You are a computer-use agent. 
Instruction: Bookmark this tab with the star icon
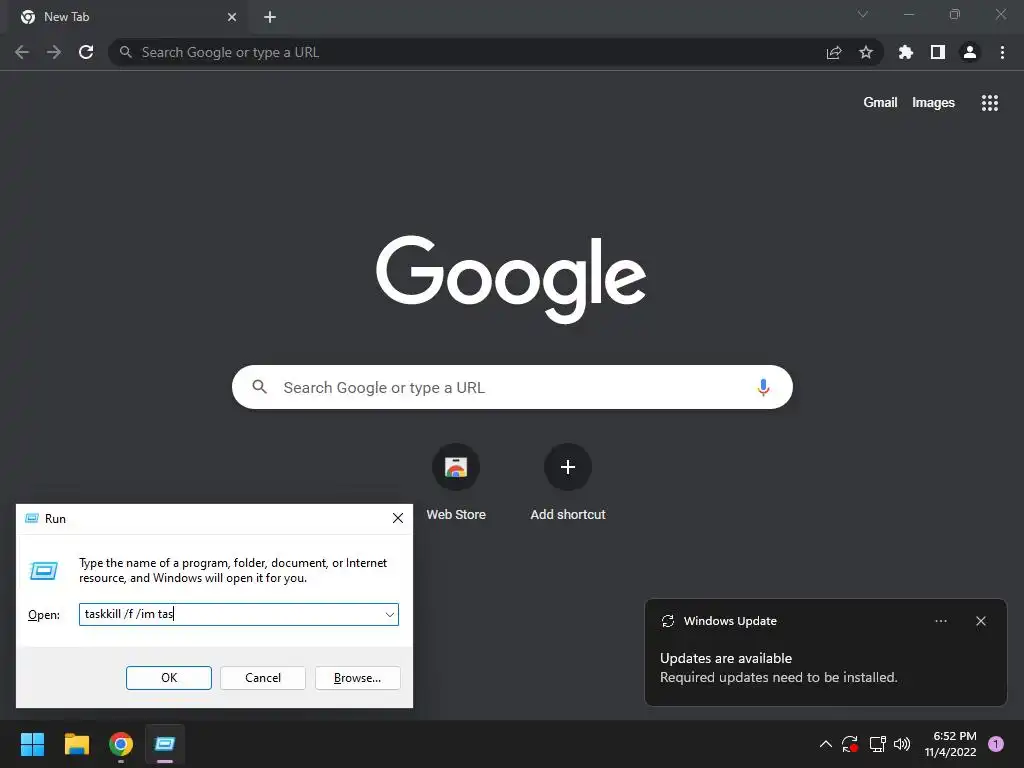[x=866, y=52]
